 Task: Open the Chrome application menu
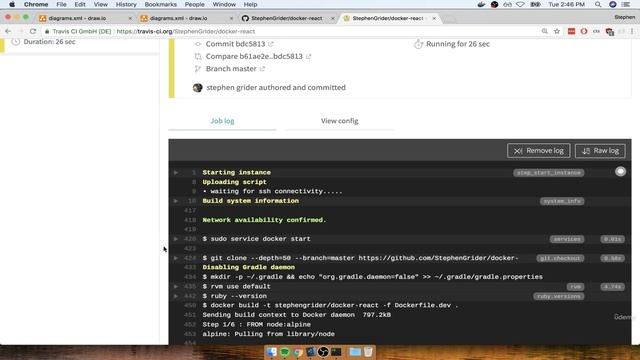pos(36,4)
